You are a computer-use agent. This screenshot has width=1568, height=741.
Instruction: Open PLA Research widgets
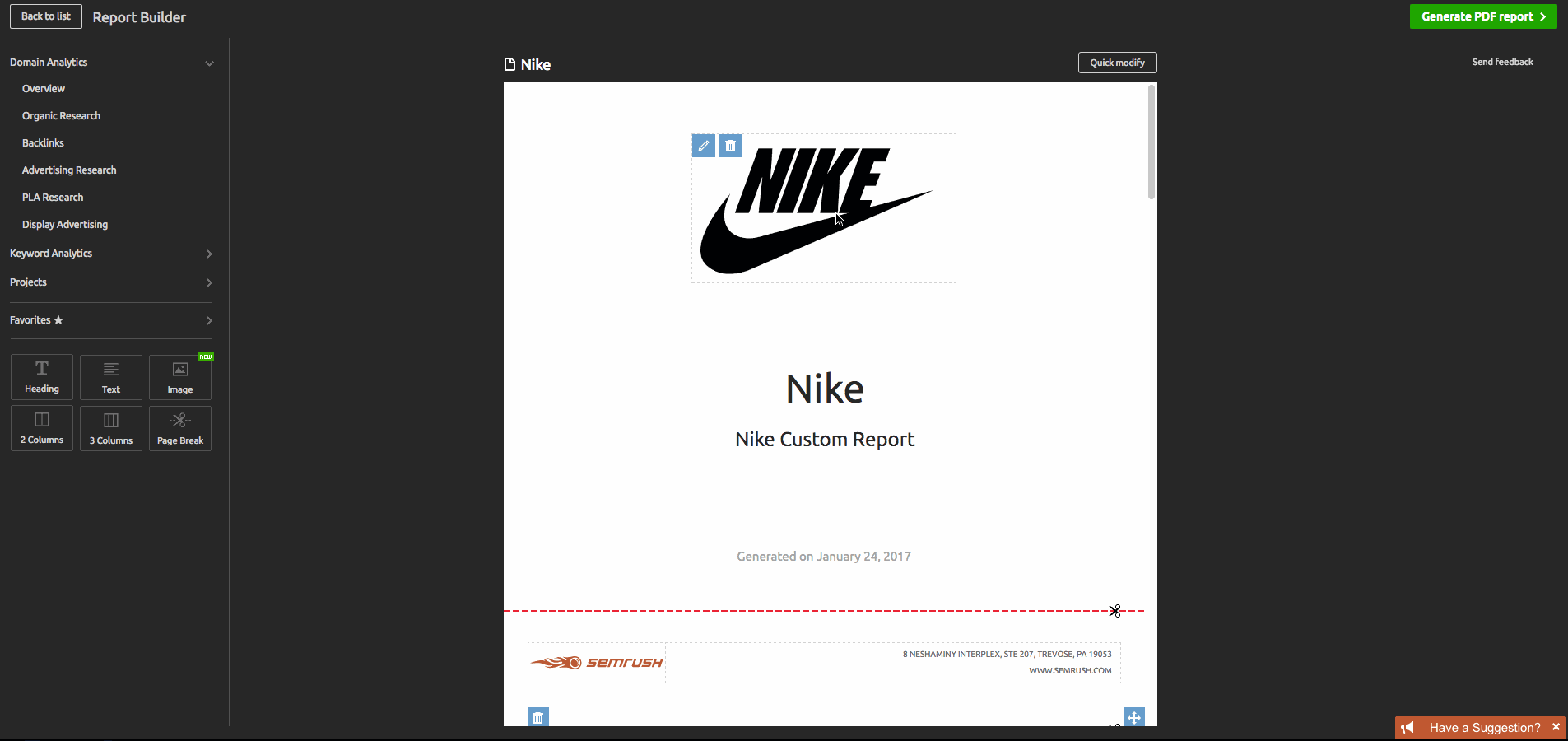(x=53, y=198)
